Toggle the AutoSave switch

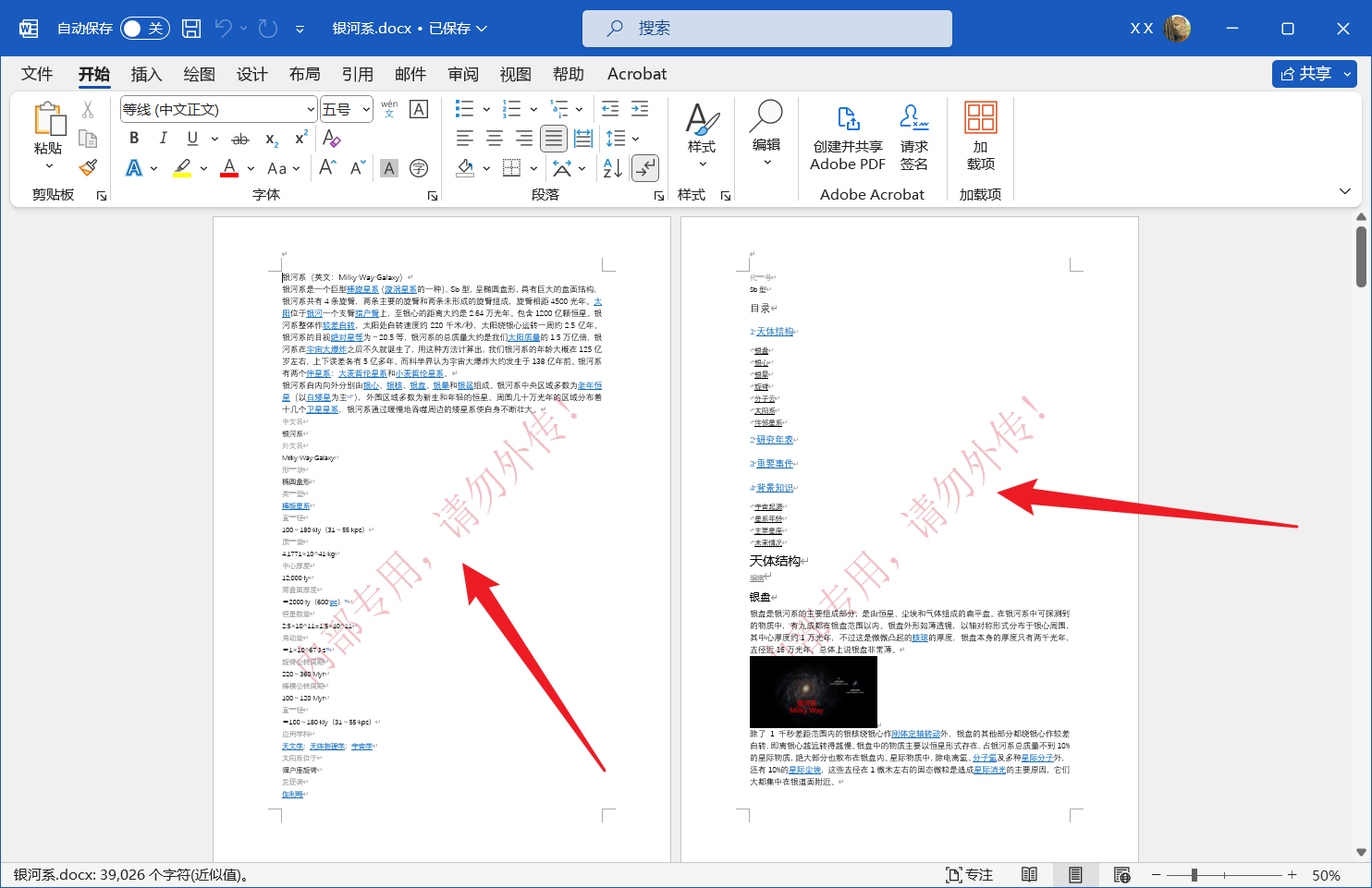[x=144, y=29]
